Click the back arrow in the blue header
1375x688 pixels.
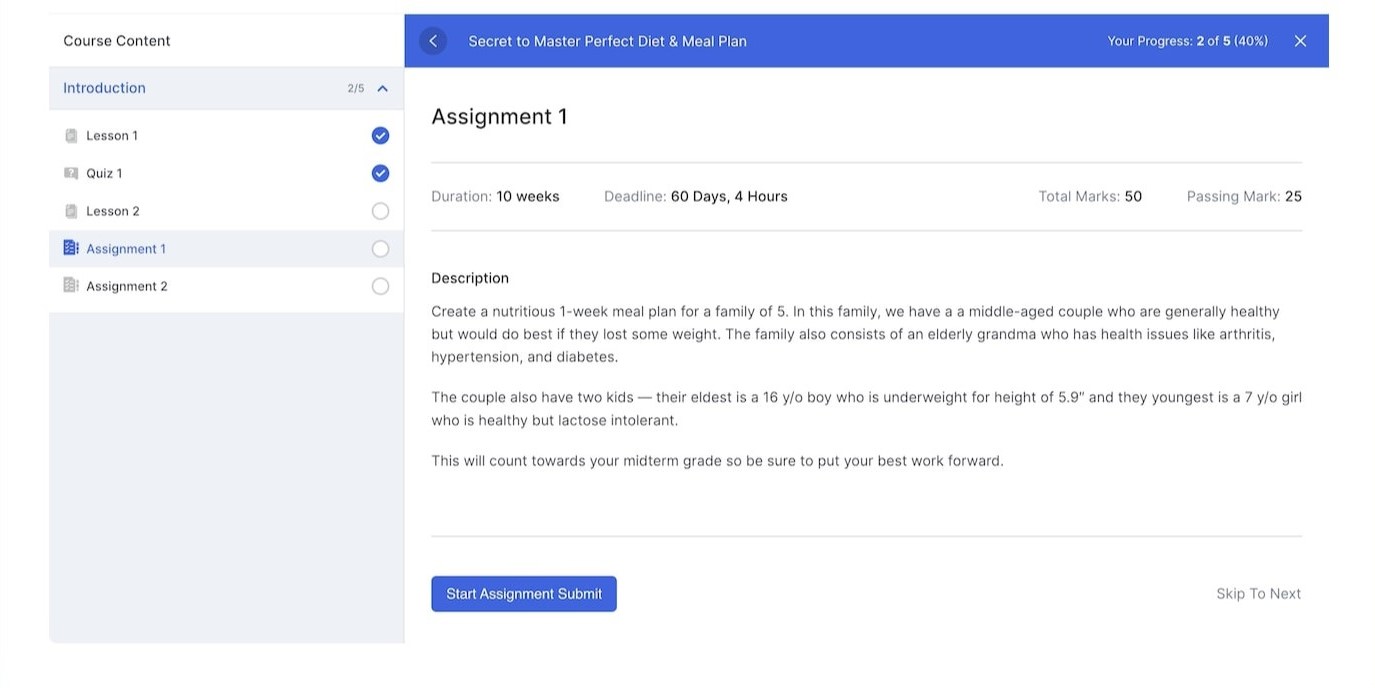point(433,41)
